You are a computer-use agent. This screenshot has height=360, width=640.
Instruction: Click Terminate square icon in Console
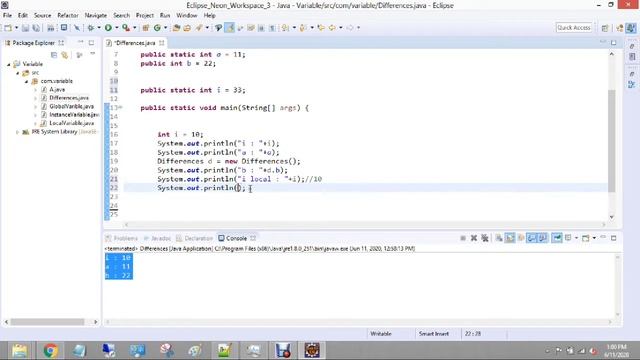(x=463, y=238)
